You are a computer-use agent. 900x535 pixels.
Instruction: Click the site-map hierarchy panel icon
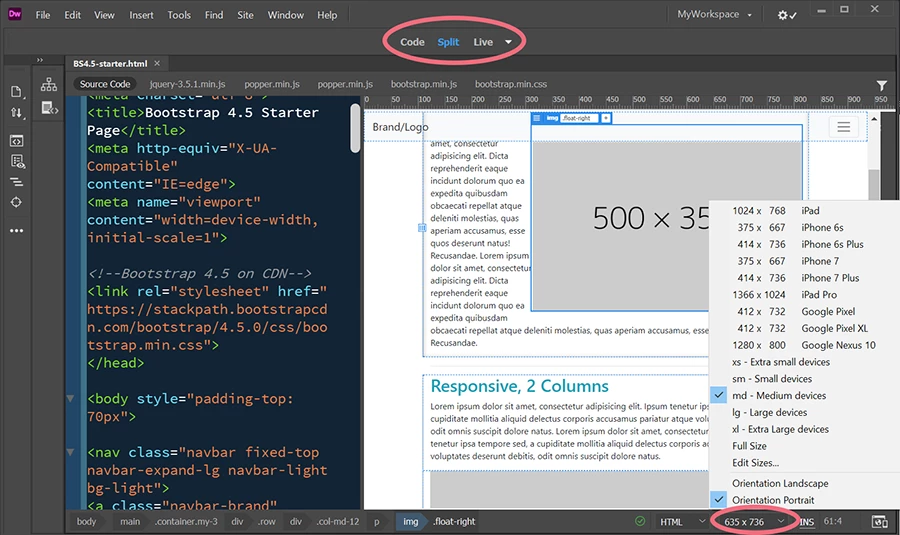49,85
